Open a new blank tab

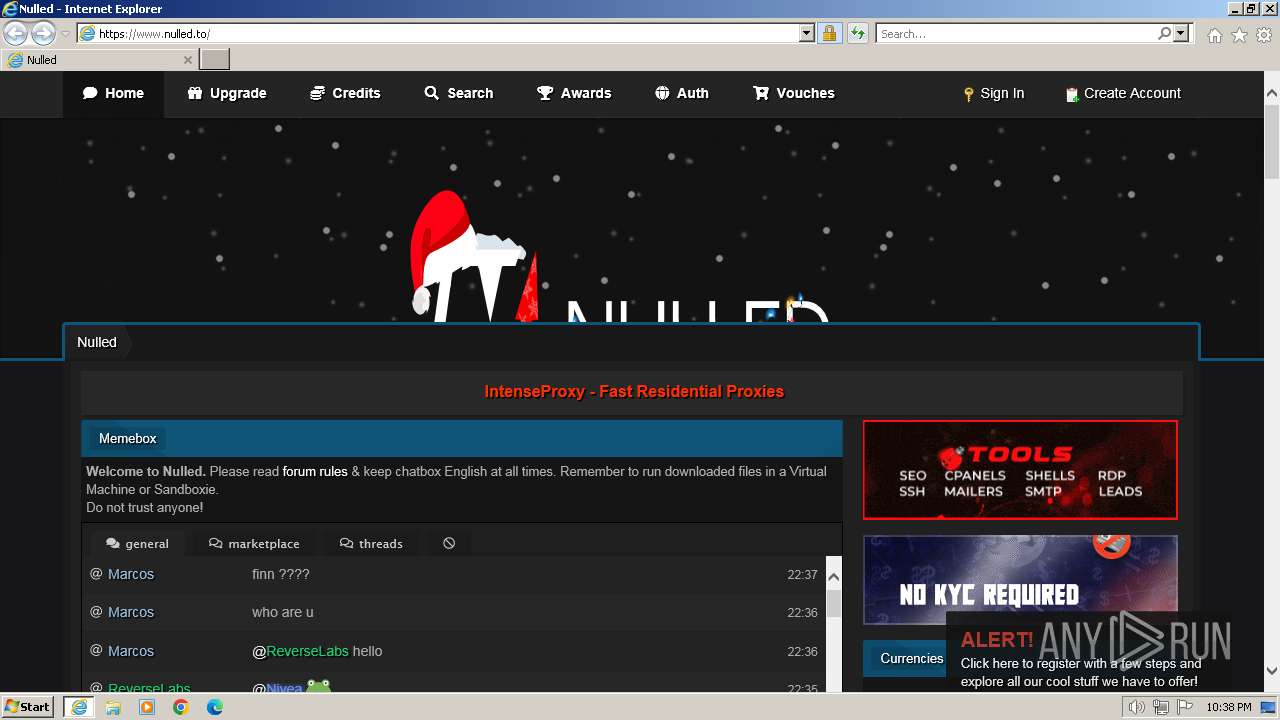tap(215, 60)
